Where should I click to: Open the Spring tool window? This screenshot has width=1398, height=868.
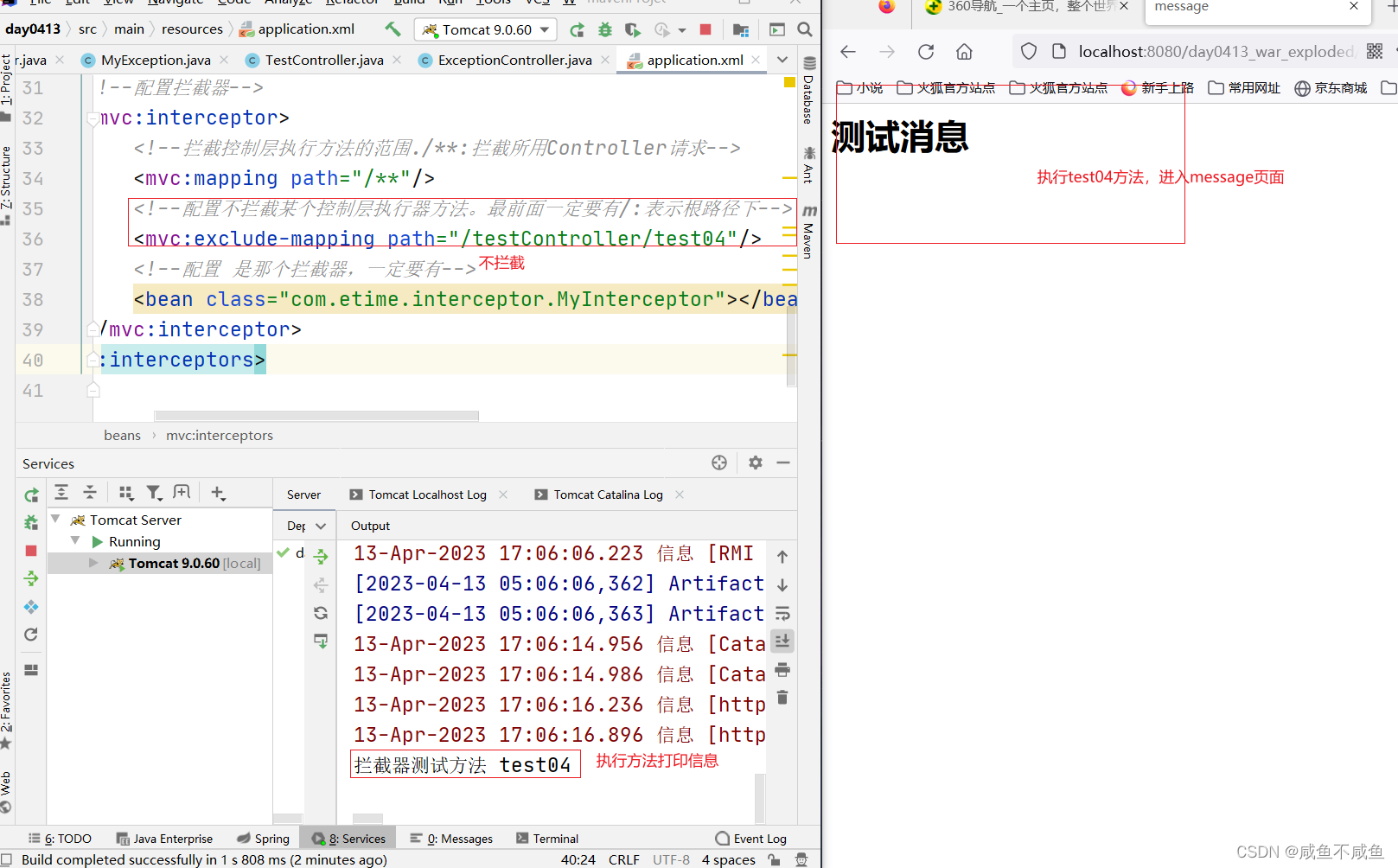click(264, 839)
